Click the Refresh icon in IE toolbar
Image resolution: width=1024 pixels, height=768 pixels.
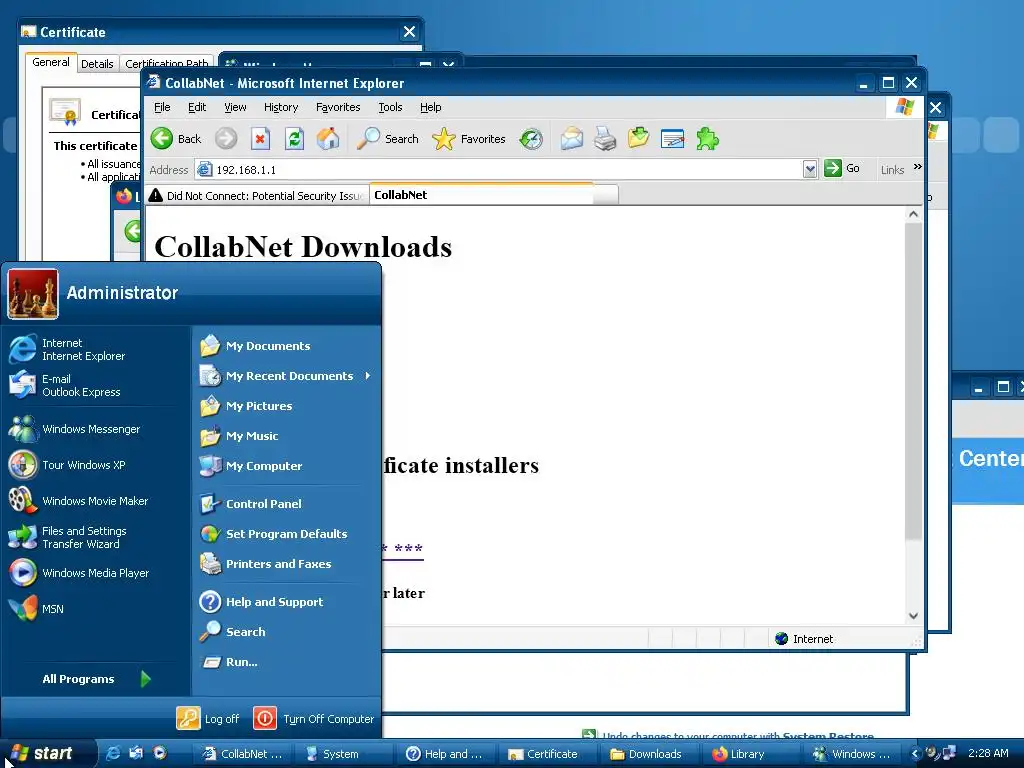click(295, 138)
